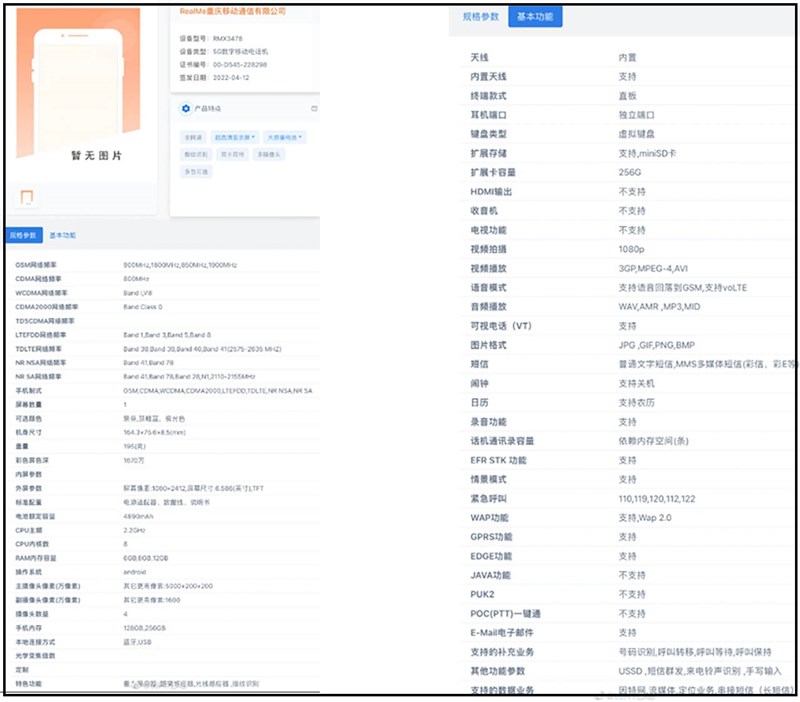Select body size value 164.3×75.6×8.5(mm)
800x702 pixels.
click(x=155, y=432)
